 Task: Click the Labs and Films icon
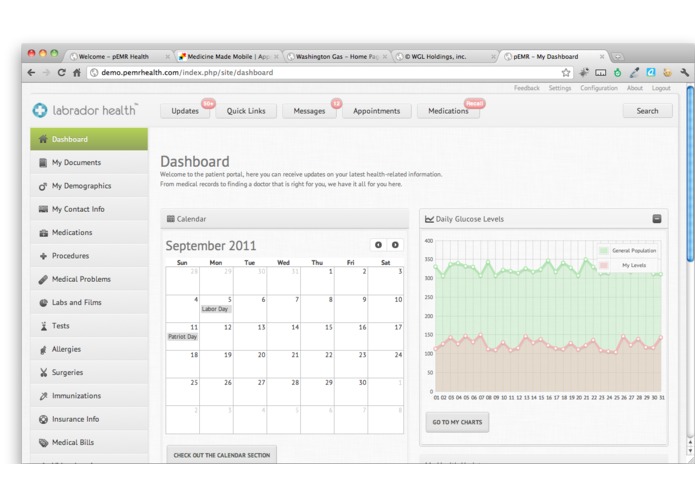click(x=43, y=303)
